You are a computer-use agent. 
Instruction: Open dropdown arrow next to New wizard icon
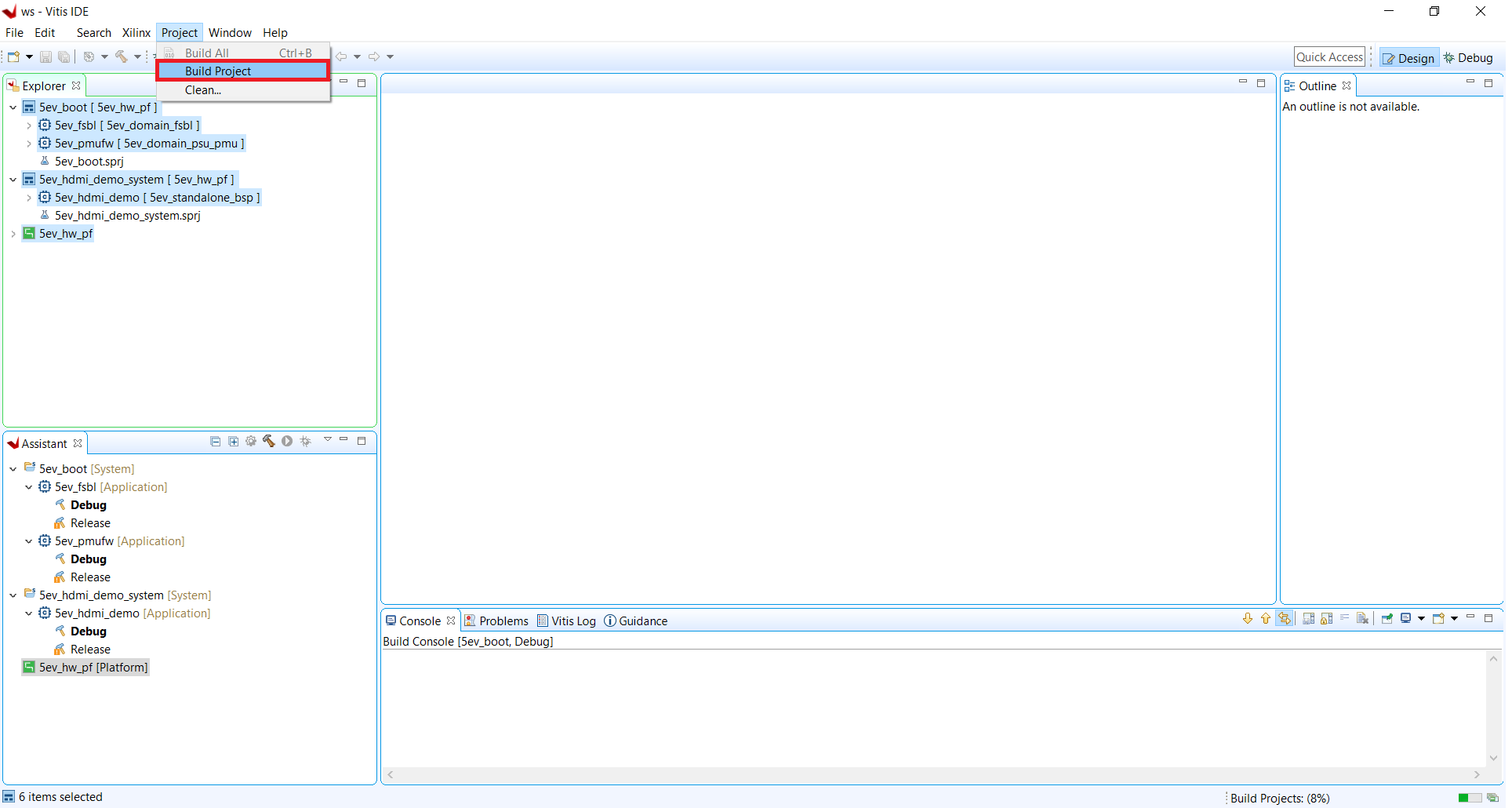tap(29, 56)
